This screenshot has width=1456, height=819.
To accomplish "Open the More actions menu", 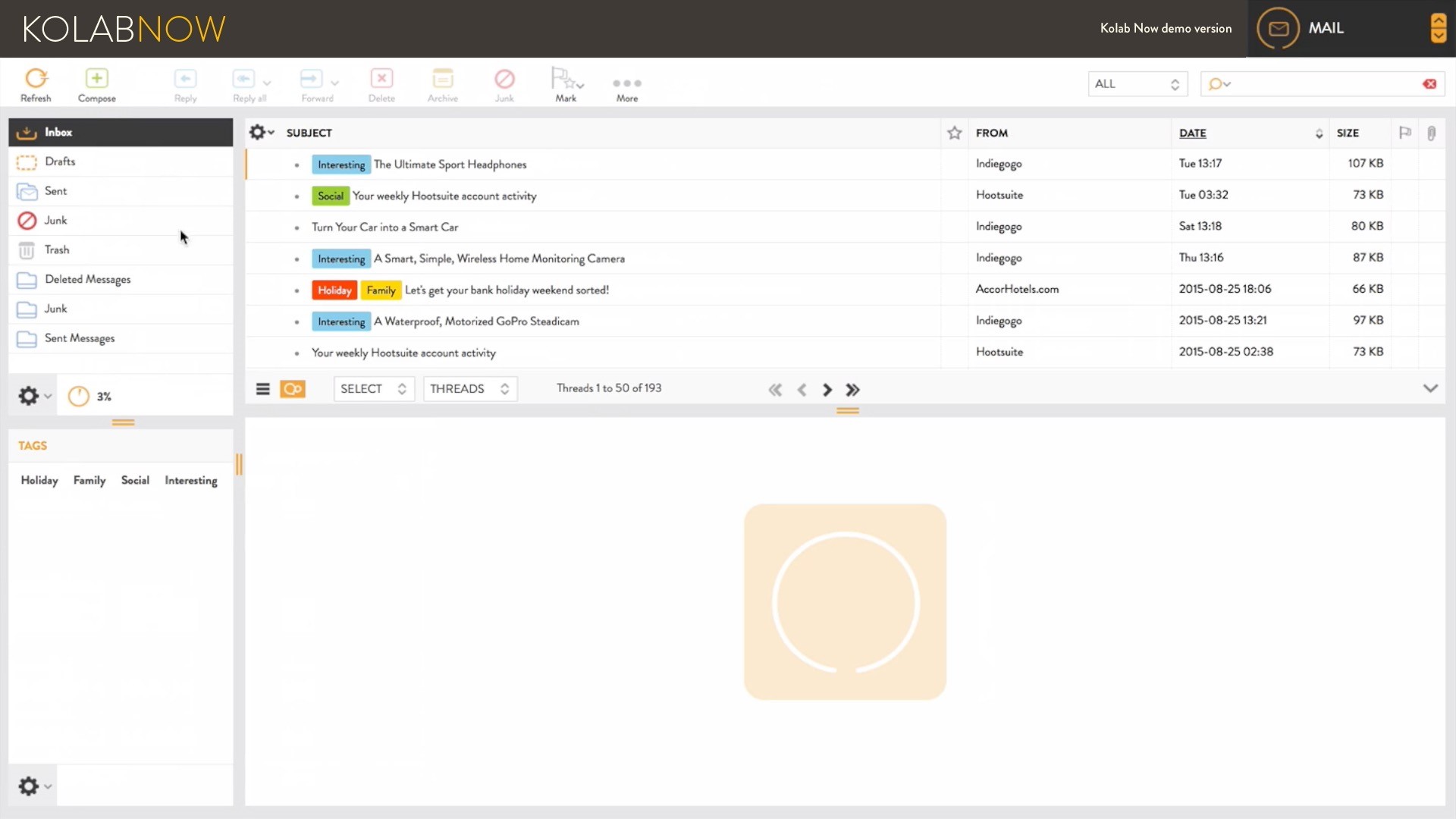I will pos(626,83).
